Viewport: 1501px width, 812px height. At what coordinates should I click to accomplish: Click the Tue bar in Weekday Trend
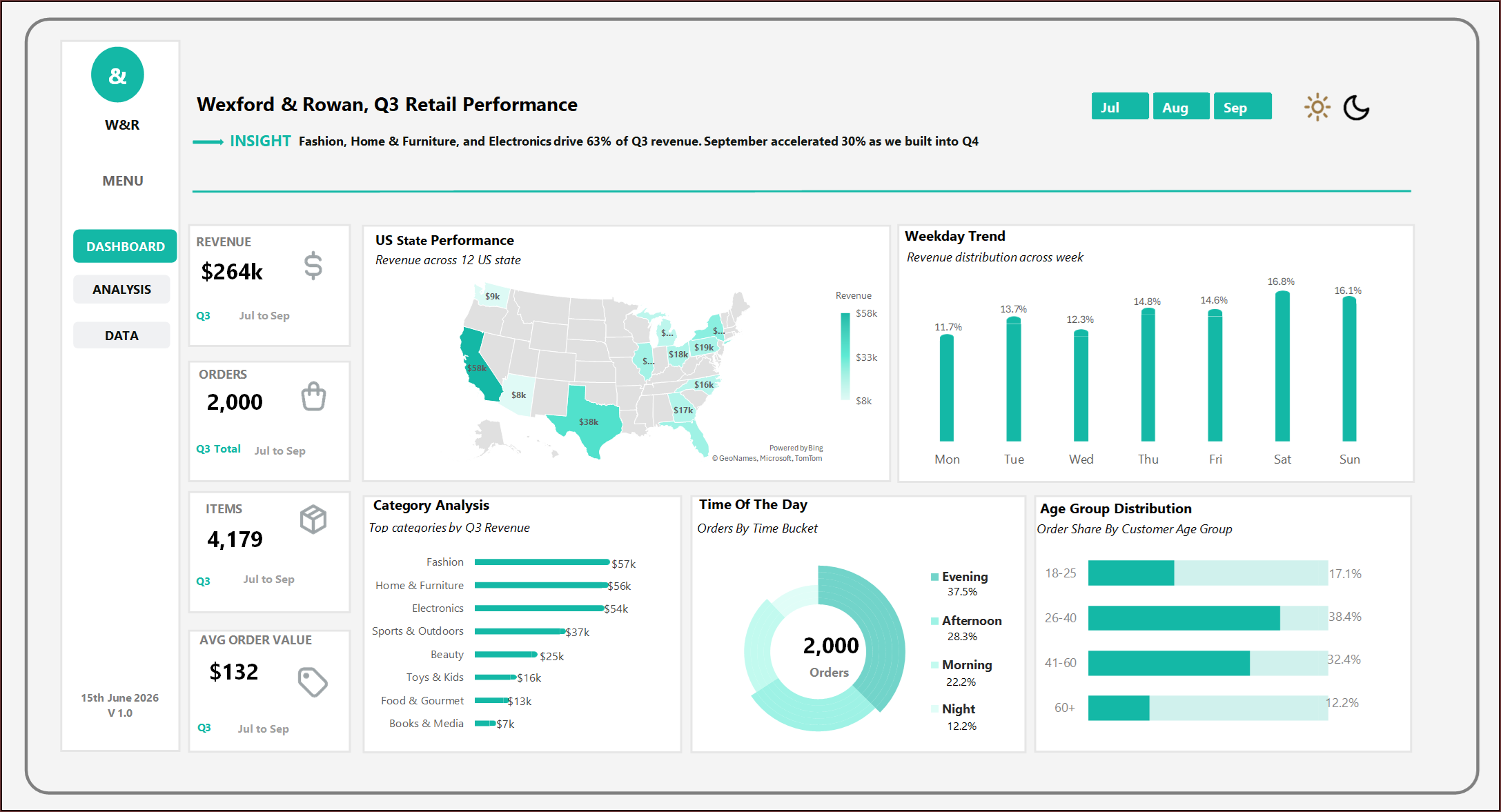[x=1013, y=379]
